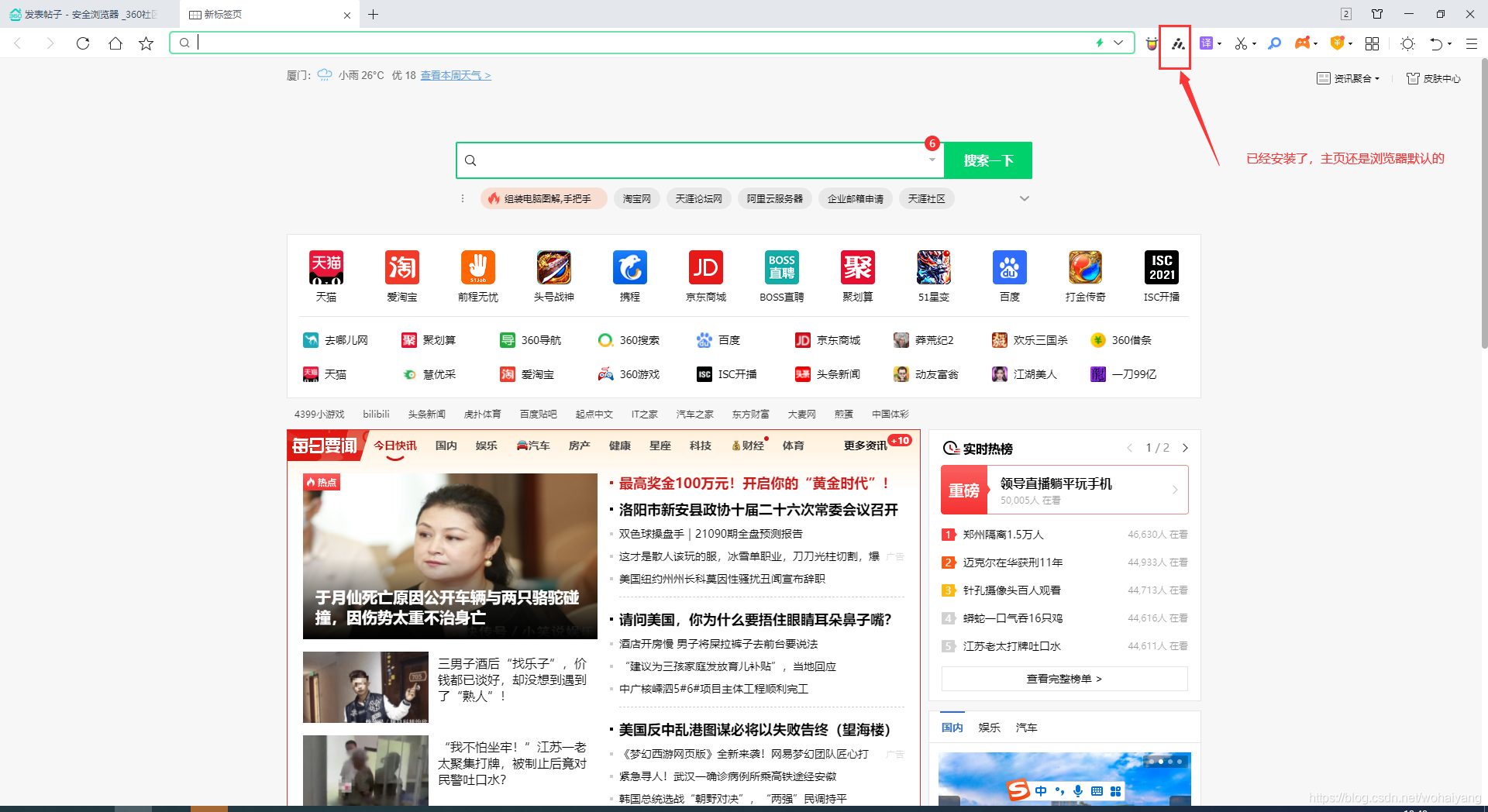Select the scissors screenshot tool
Viewport: 1488px width, 812px height.
coord(1242,43)
